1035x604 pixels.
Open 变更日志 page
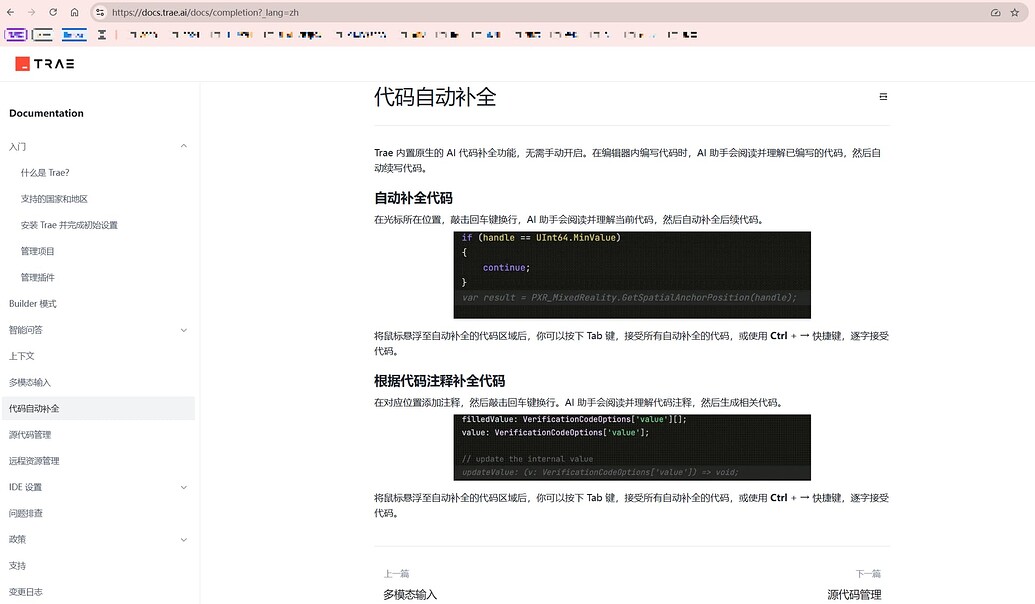pyautogui.click(x=26, y=591)
